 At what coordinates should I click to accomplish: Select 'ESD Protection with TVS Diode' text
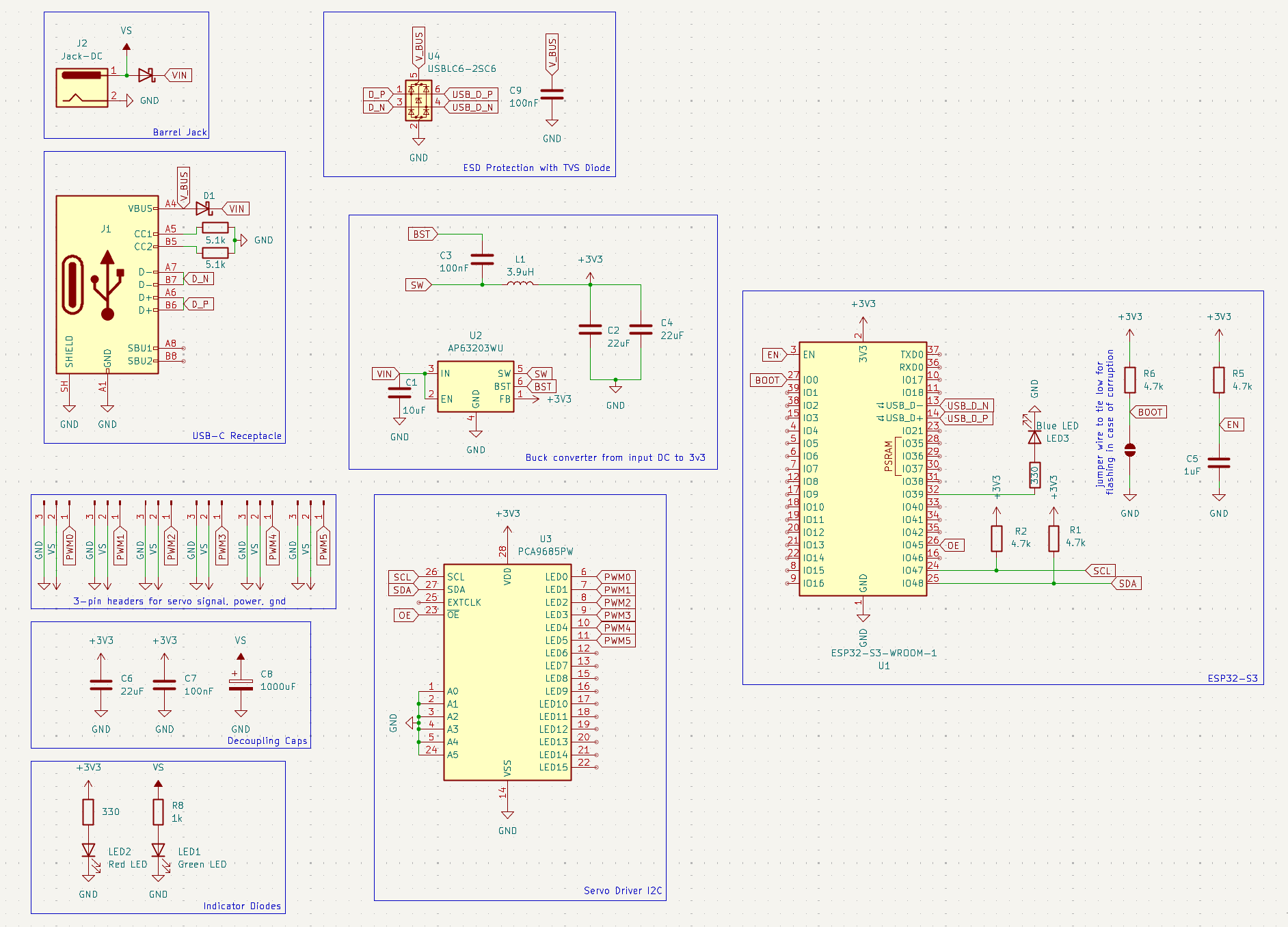(537, 168)
